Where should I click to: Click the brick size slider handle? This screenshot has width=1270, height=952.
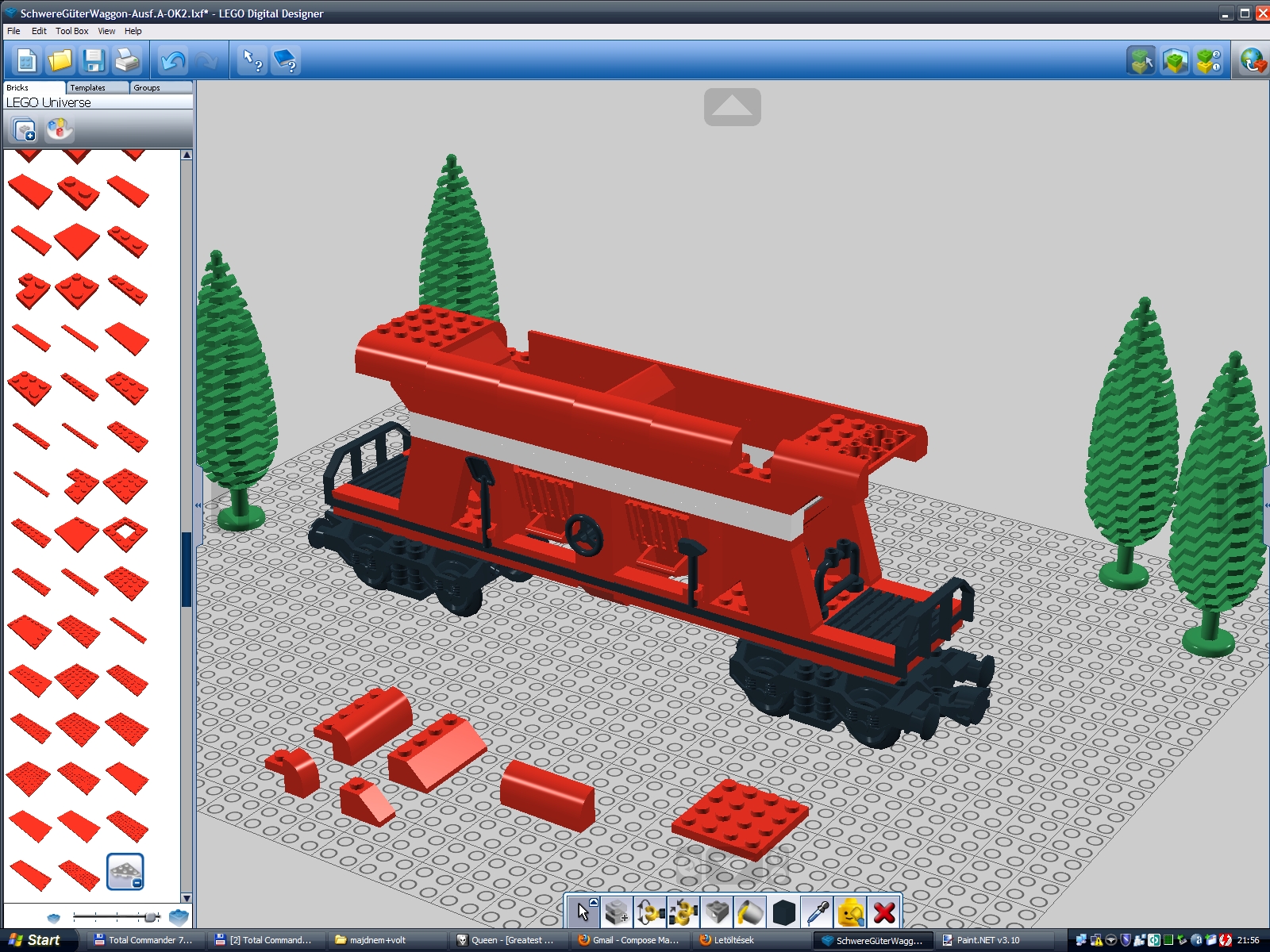[151, 917]
